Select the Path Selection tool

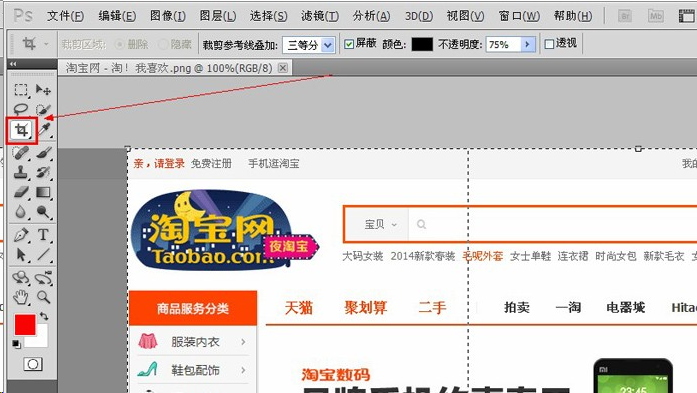(x=21, y=254)
